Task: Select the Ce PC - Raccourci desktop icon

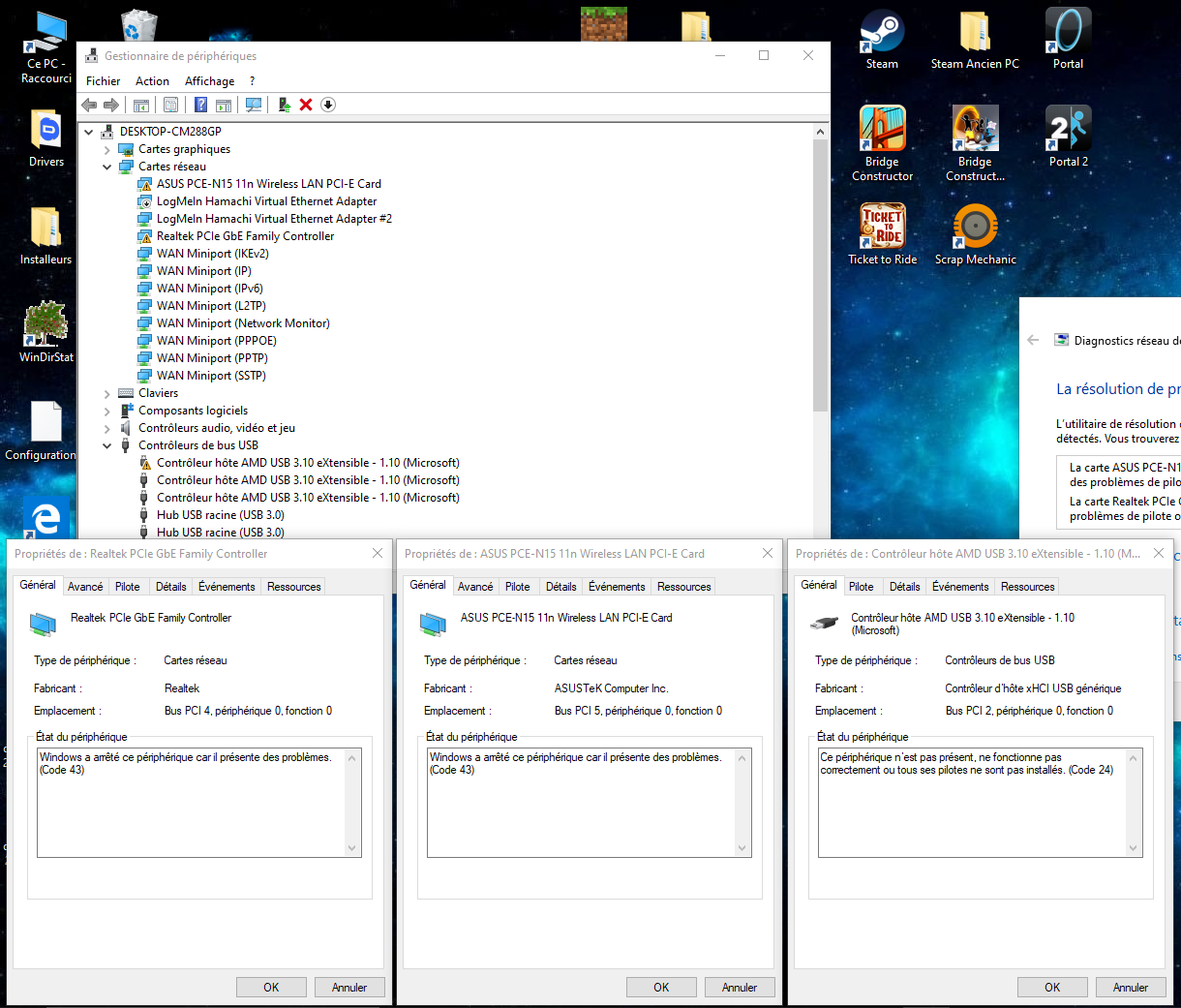Action: click(45, 47)
